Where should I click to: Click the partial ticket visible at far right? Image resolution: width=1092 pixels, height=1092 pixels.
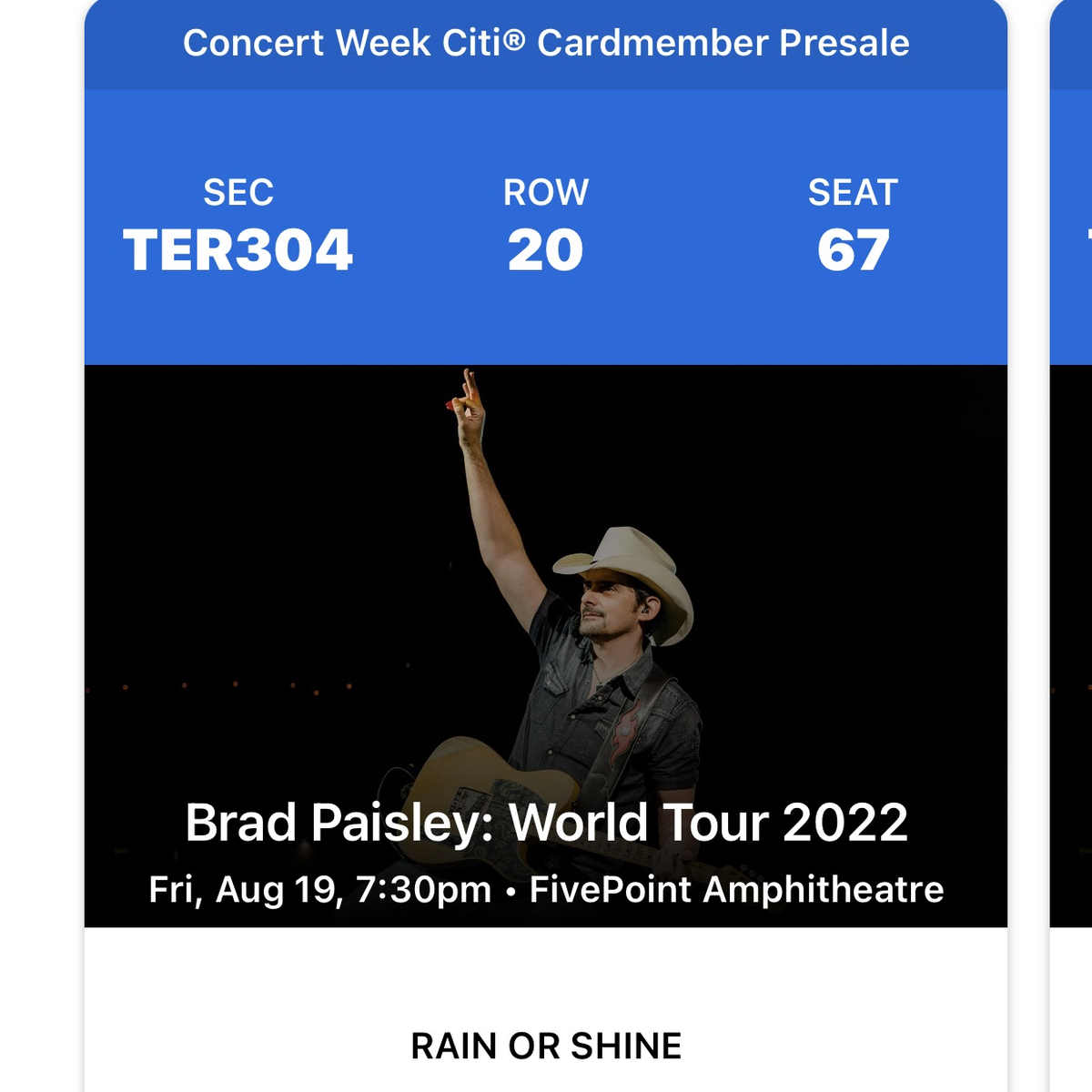click(1074, 546)
